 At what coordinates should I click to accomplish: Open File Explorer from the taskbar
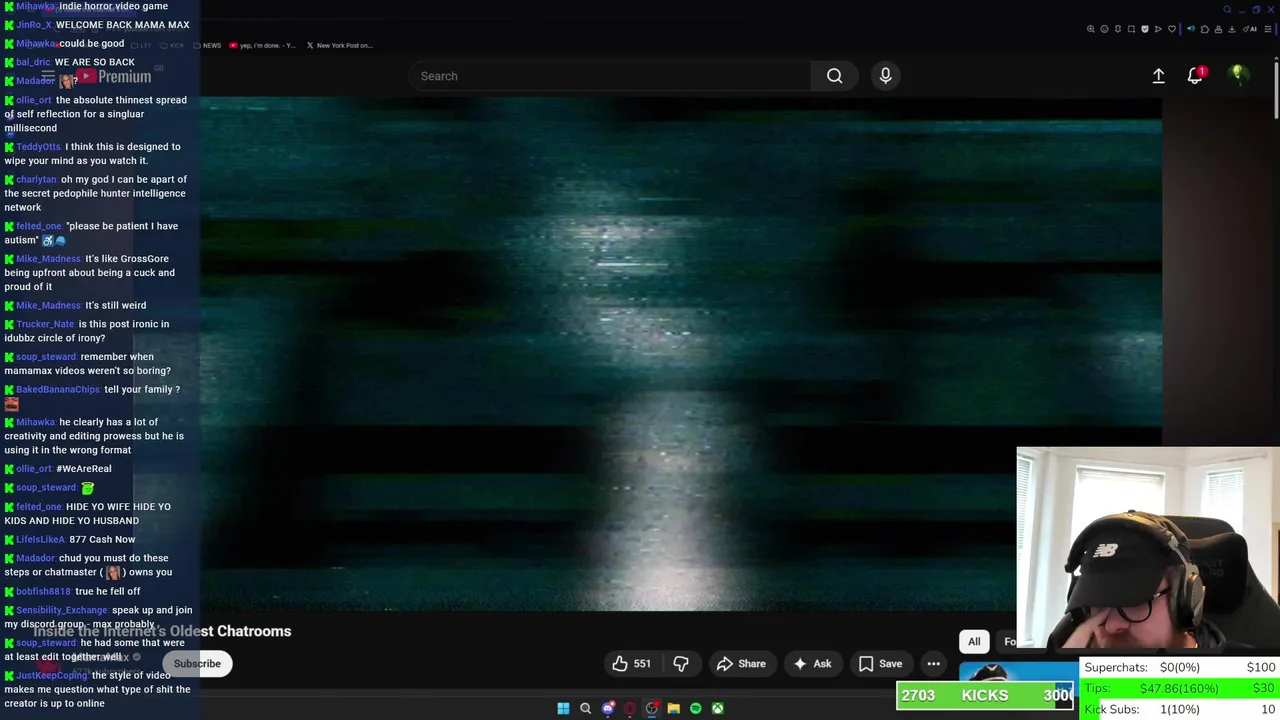674,708
